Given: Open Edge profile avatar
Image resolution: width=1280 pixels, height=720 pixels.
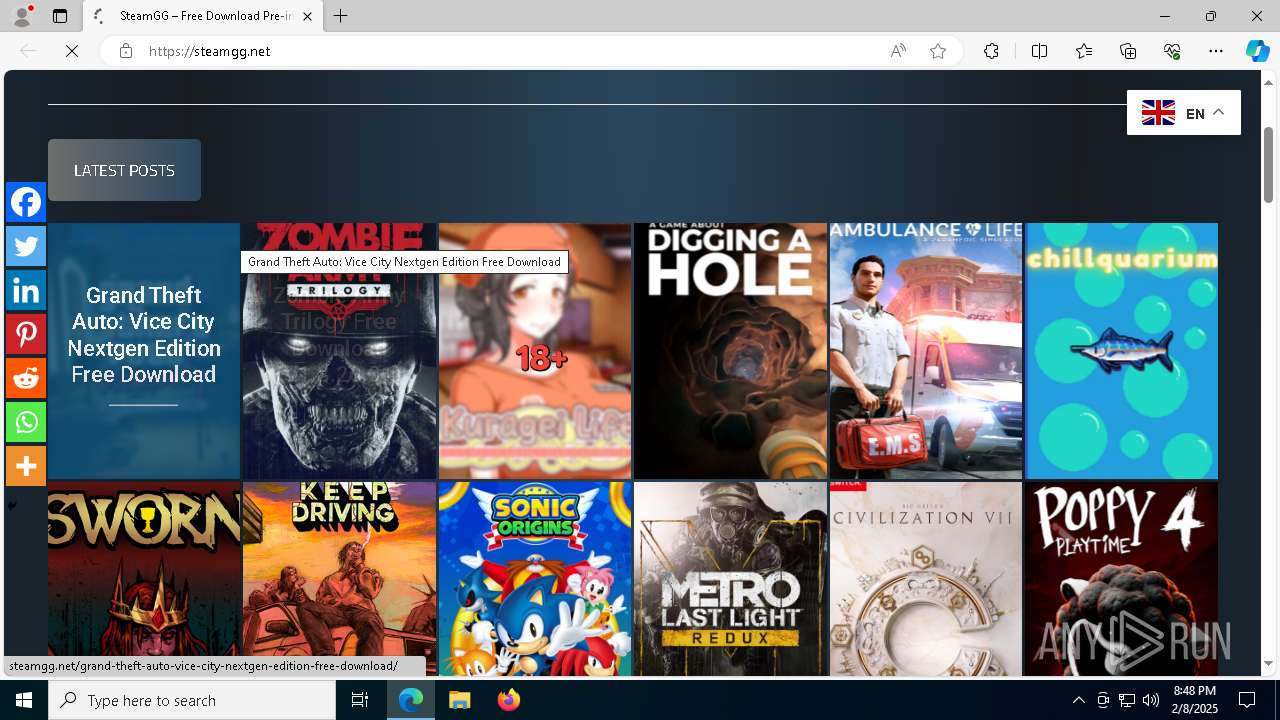Looking at the screenshot, I should (22, 16).
